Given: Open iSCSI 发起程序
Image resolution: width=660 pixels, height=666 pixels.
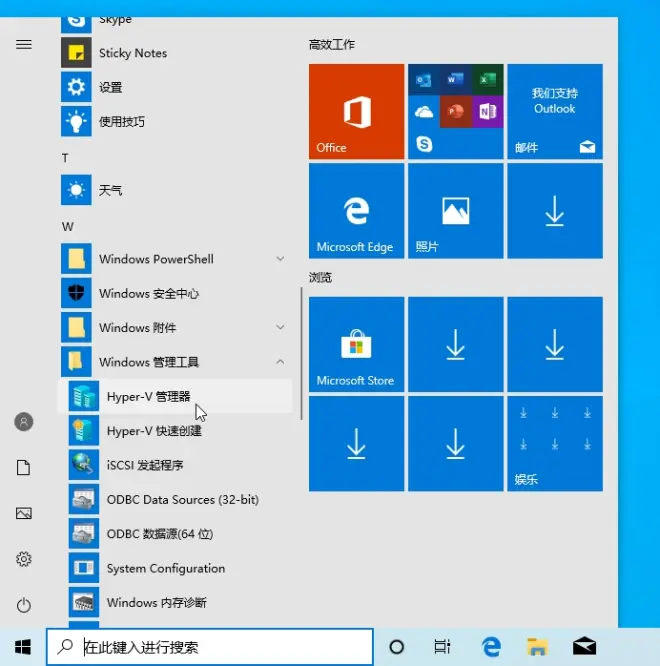Looking at the screenshot, I should coord(175,465).
